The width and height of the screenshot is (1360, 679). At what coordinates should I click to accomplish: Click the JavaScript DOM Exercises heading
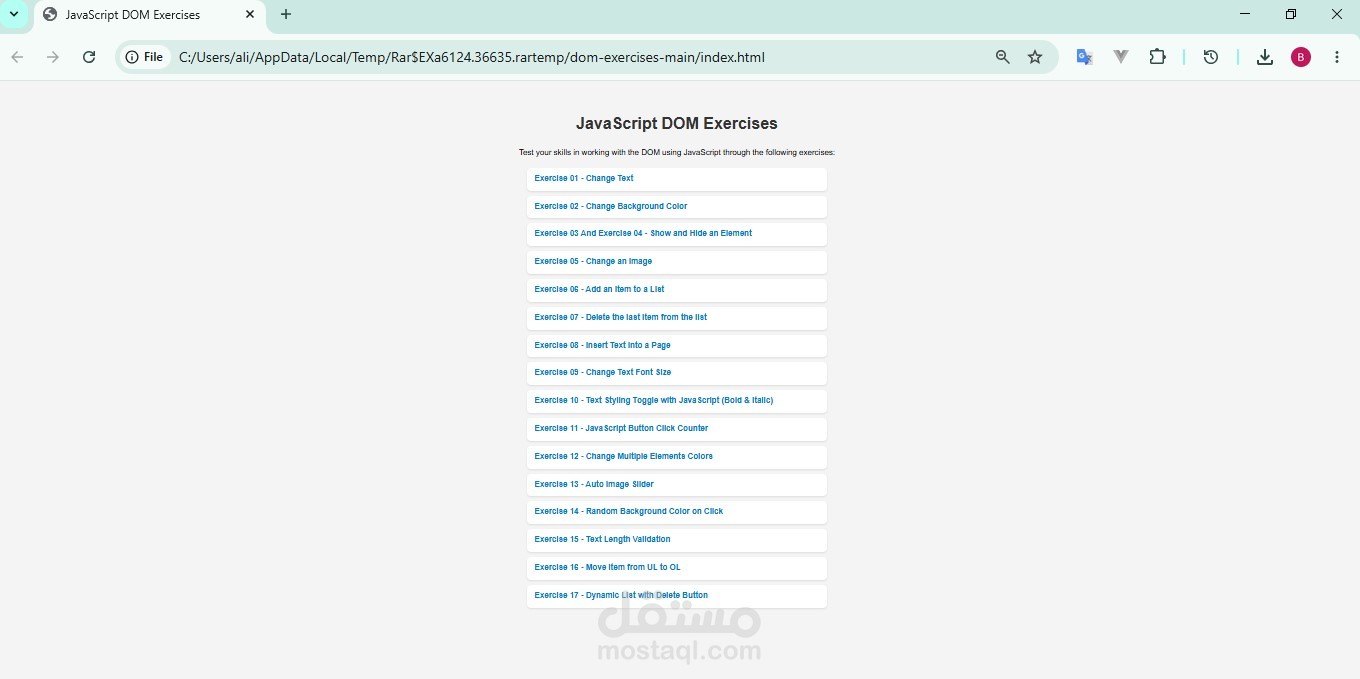tap(677, 124)
